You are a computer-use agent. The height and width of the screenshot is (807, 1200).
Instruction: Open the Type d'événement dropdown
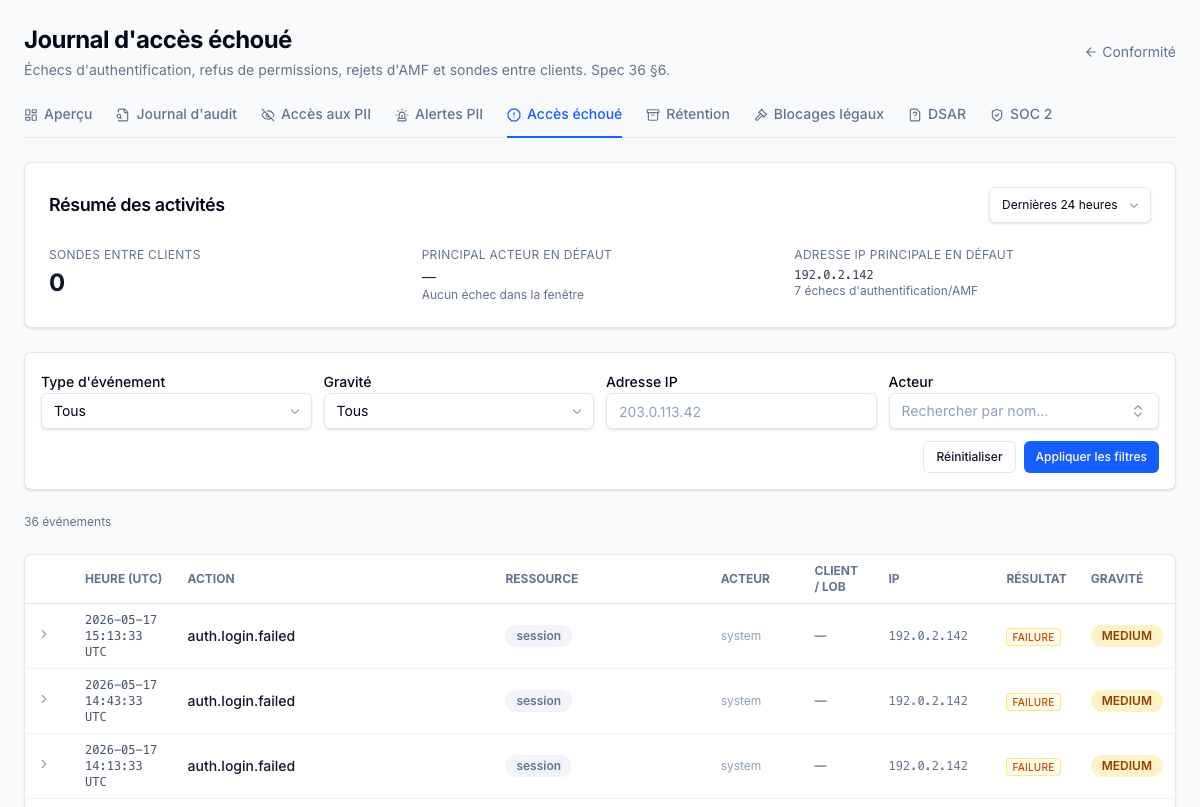click(176, 411)
